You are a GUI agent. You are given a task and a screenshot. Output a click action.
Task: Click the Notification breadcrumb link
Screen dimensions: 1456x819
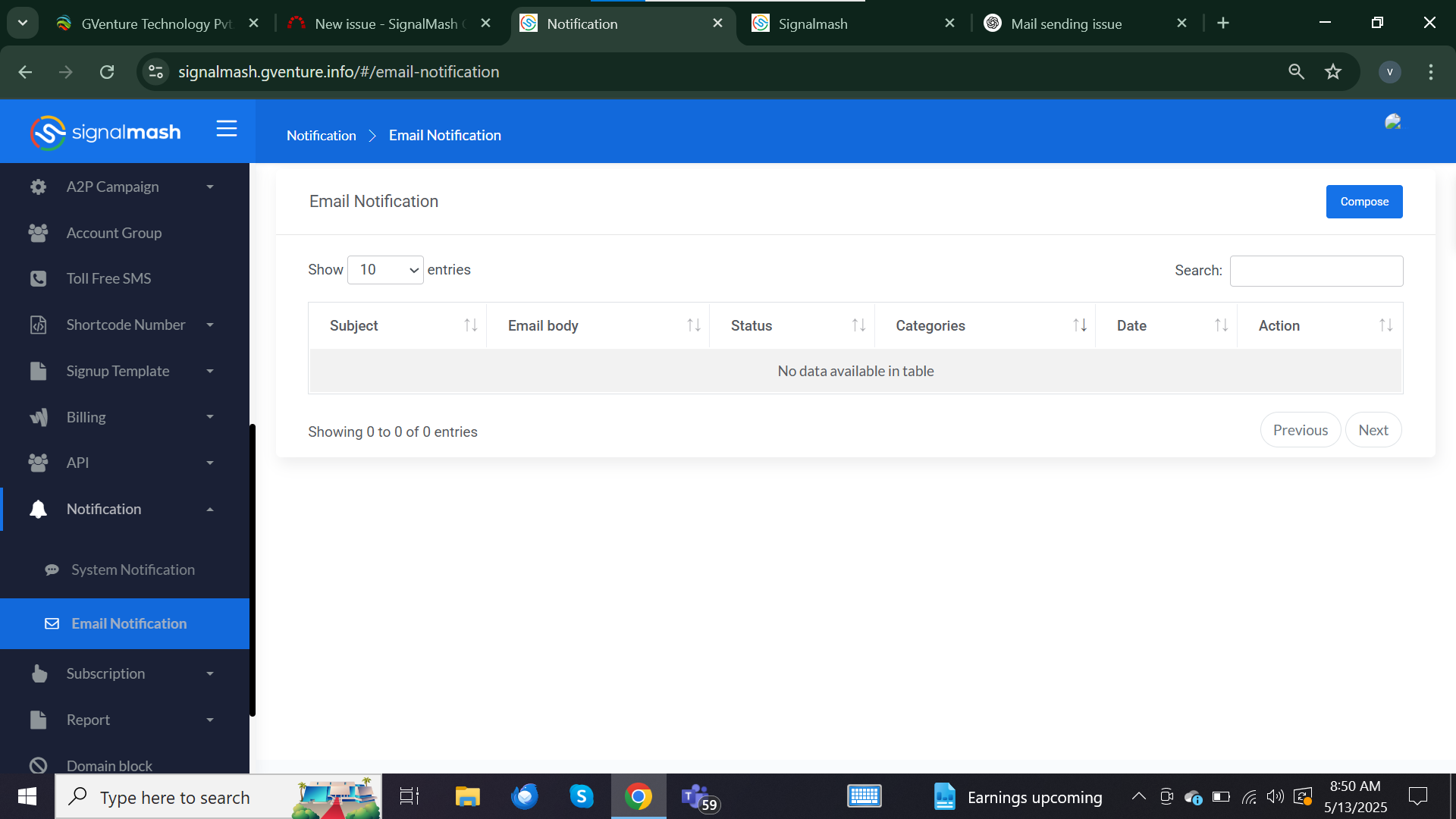pyautogui.click(x=321, y=136)
